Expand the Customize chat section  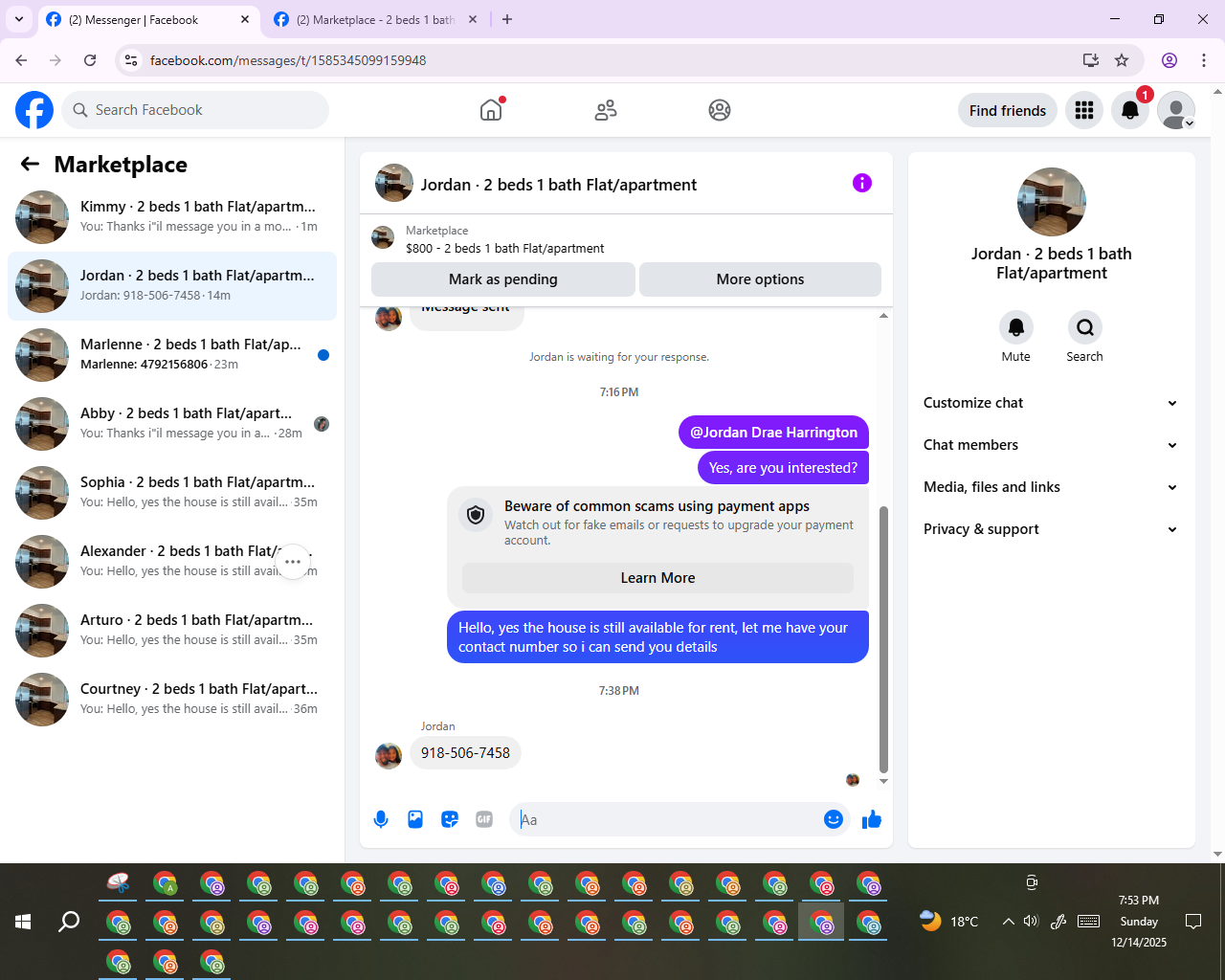[x=1050, y=403]
